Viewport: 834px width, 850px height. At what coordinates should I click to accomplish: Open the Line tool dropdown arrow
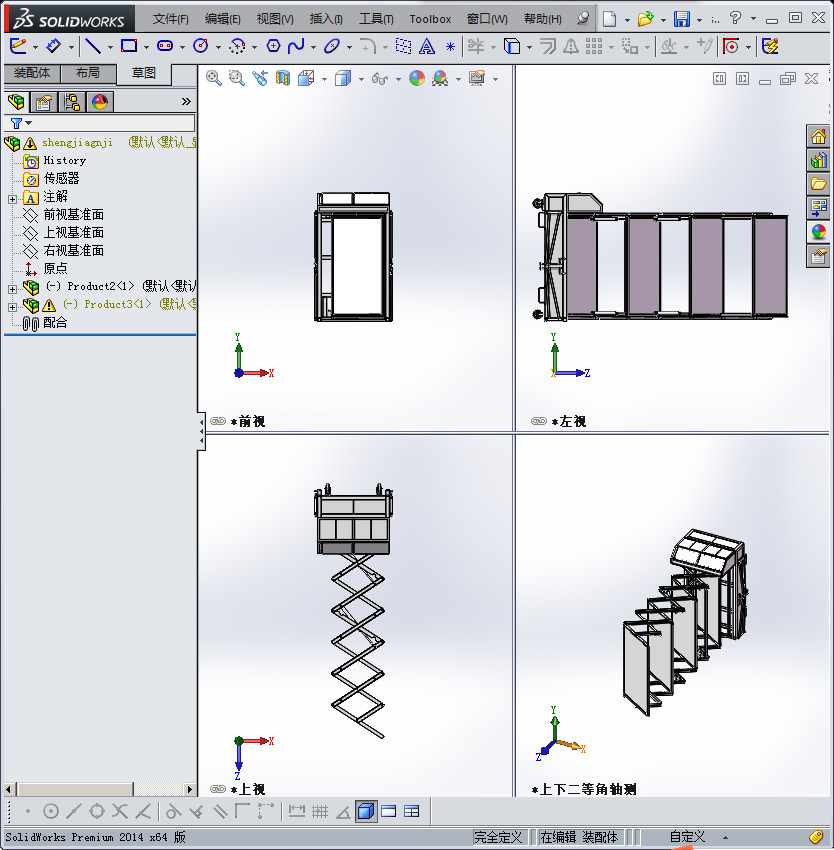tap(110, 47)
